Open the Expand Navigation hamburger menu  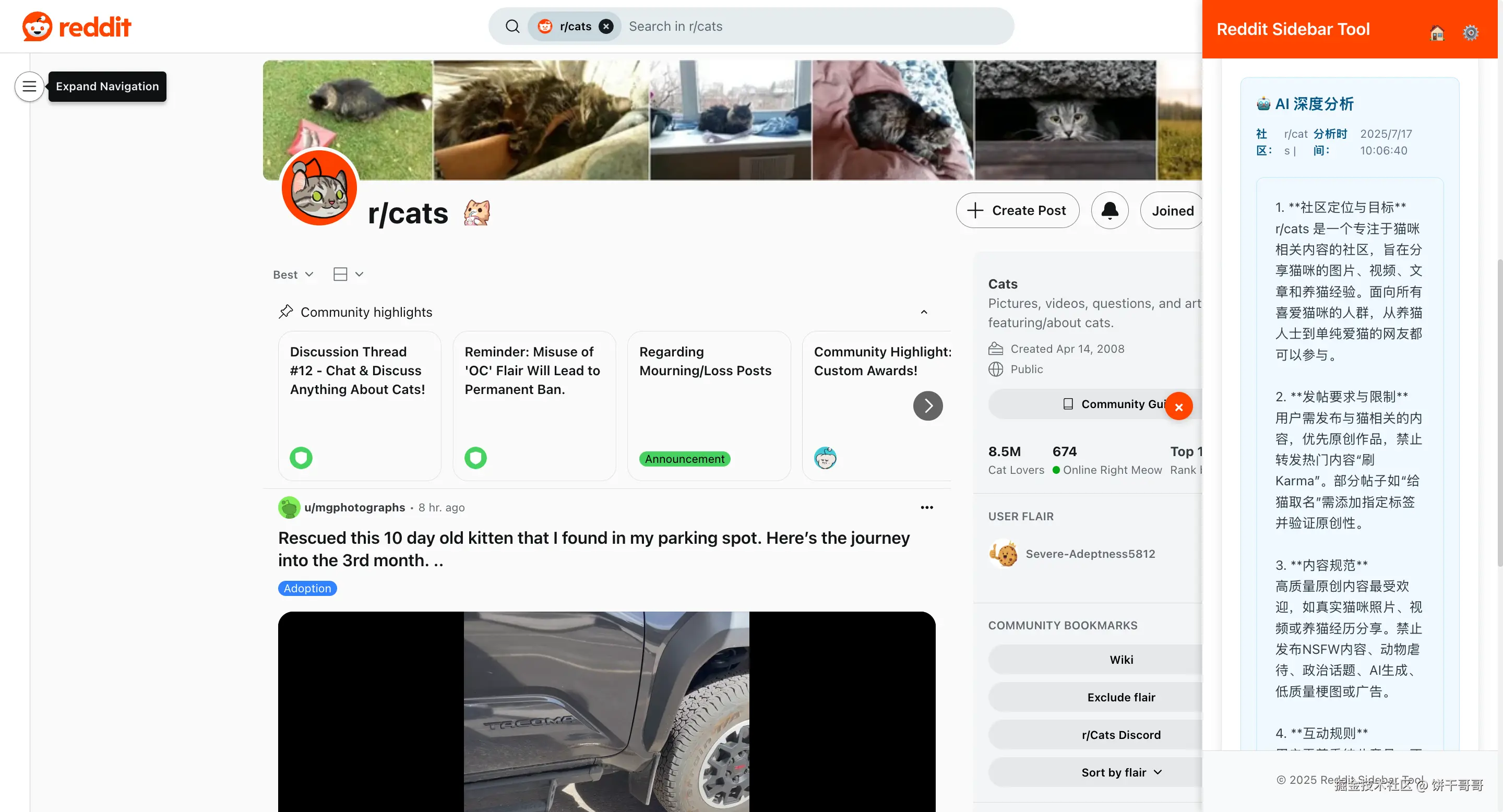[29, 86]
